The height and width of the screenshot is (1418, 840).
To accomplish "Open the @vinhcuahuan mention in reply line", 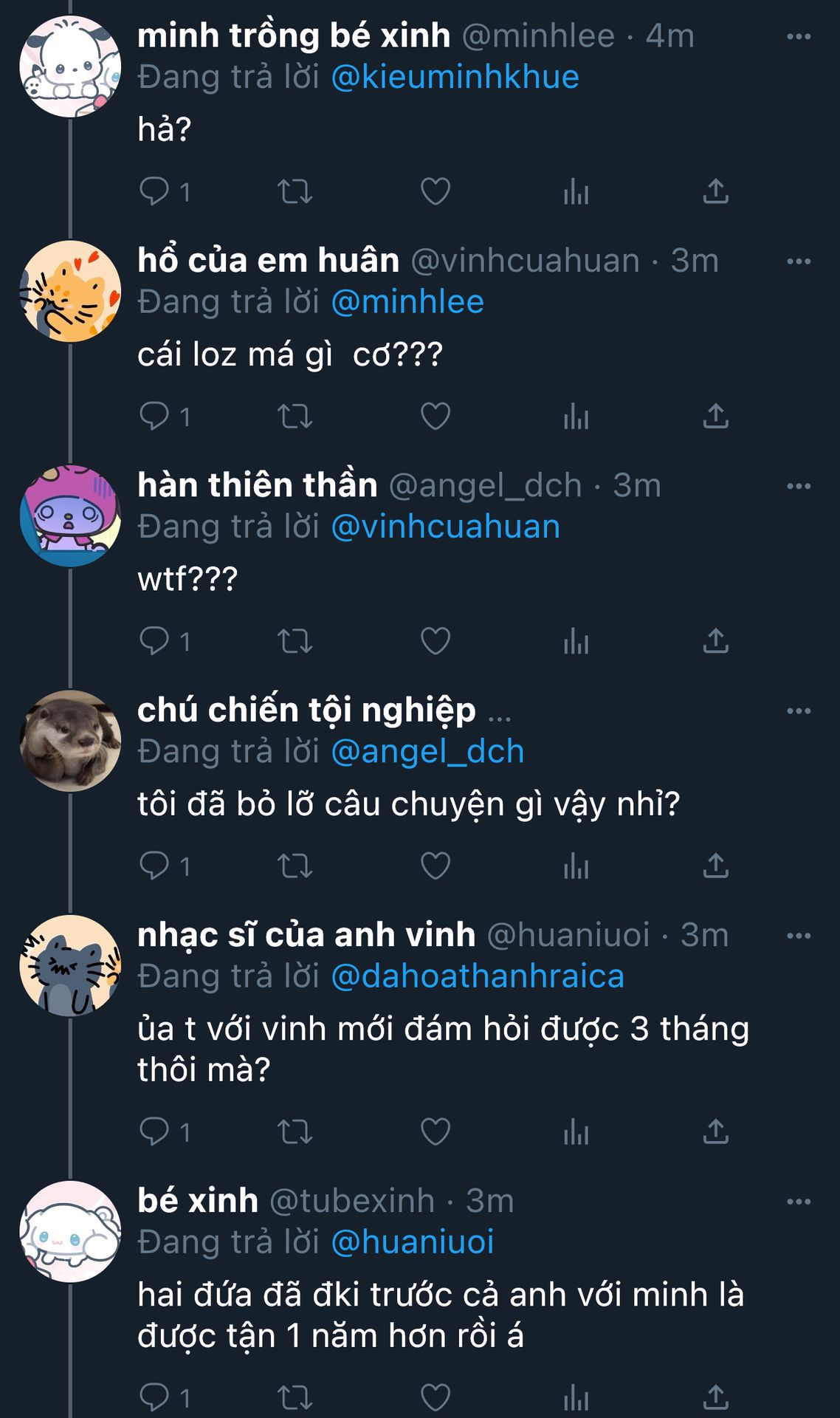I will 445,527.
